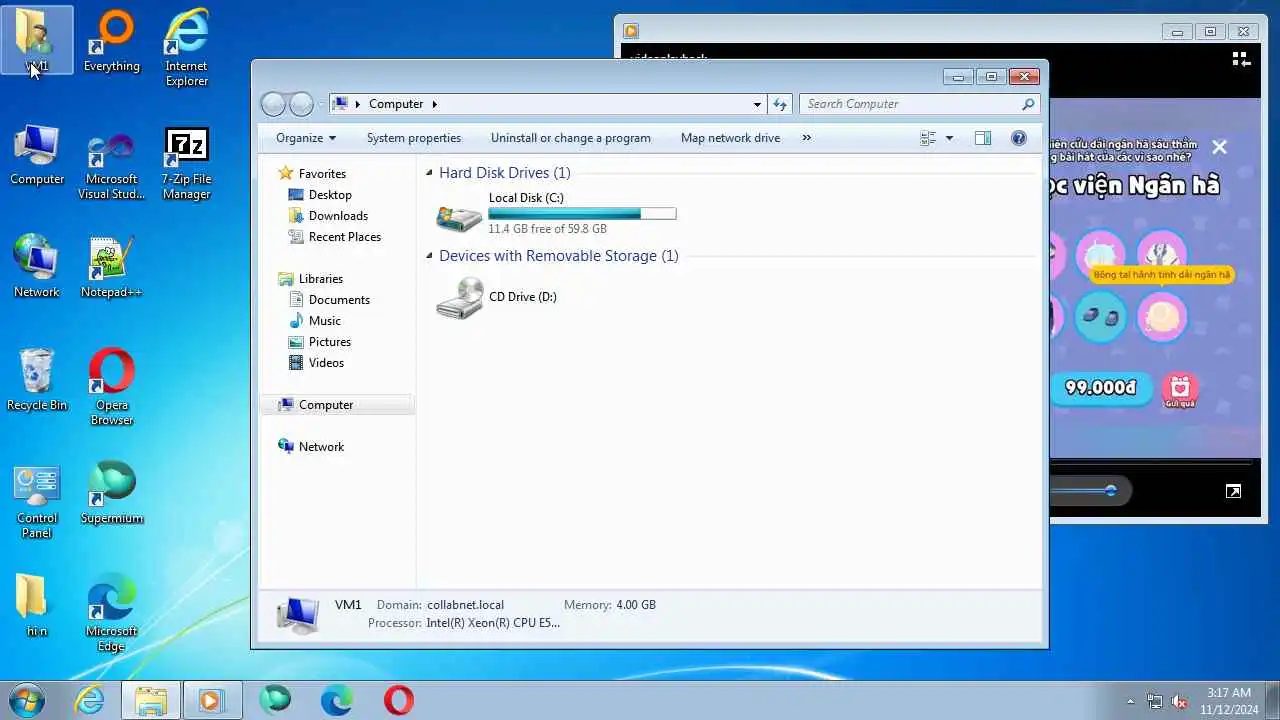Go back in Explorer navigation
This screenshot has height=720, width=1280.
click(273, 104)
